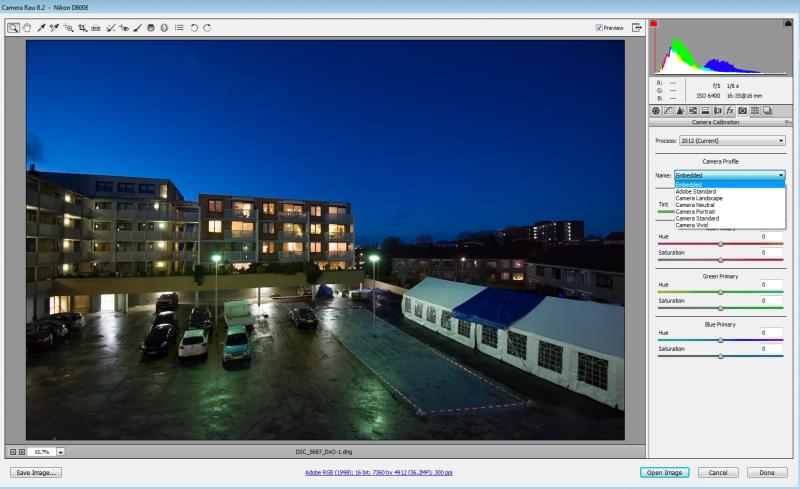
Task: Click the Cancel button
Action: (x=718, y=473)
